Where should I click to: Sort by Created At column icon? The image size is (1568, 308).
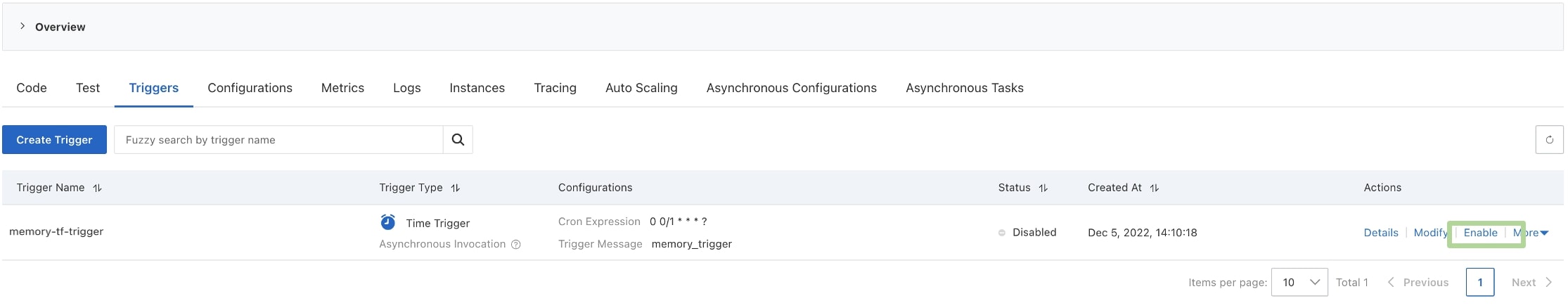(1155, 188)
